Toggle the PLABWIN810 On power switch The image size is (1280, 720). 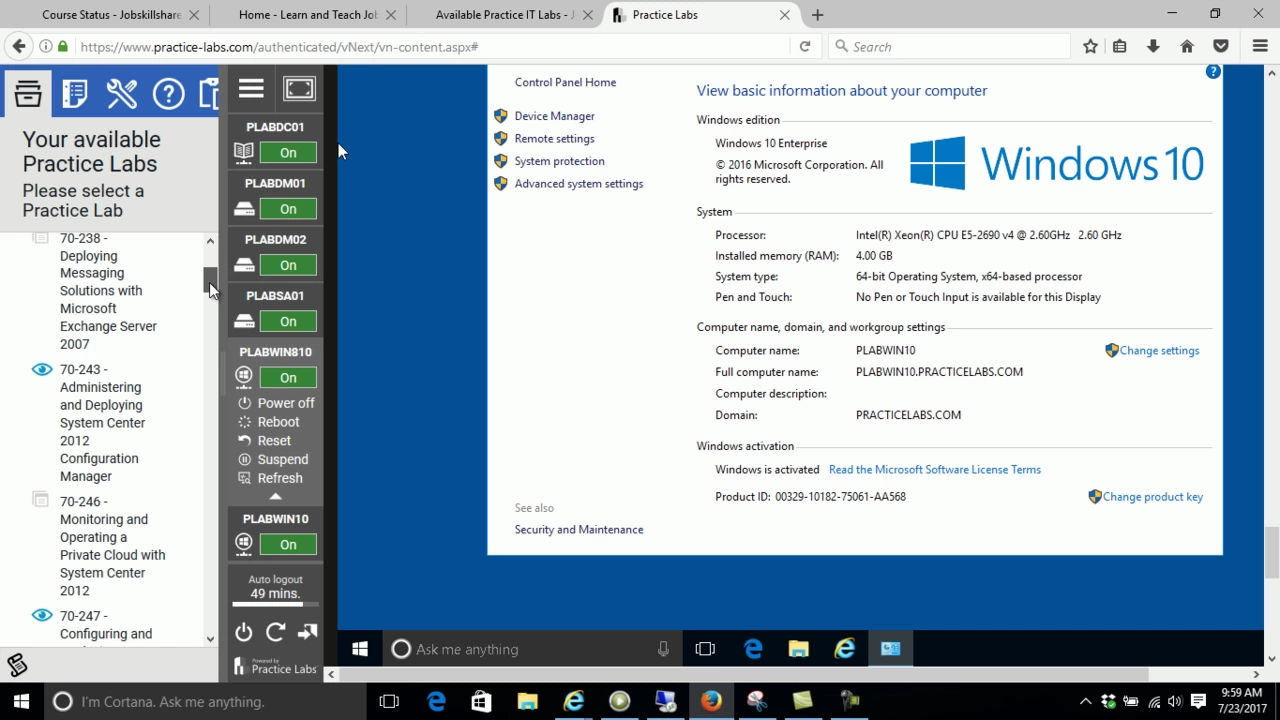(x=288, y=378)
